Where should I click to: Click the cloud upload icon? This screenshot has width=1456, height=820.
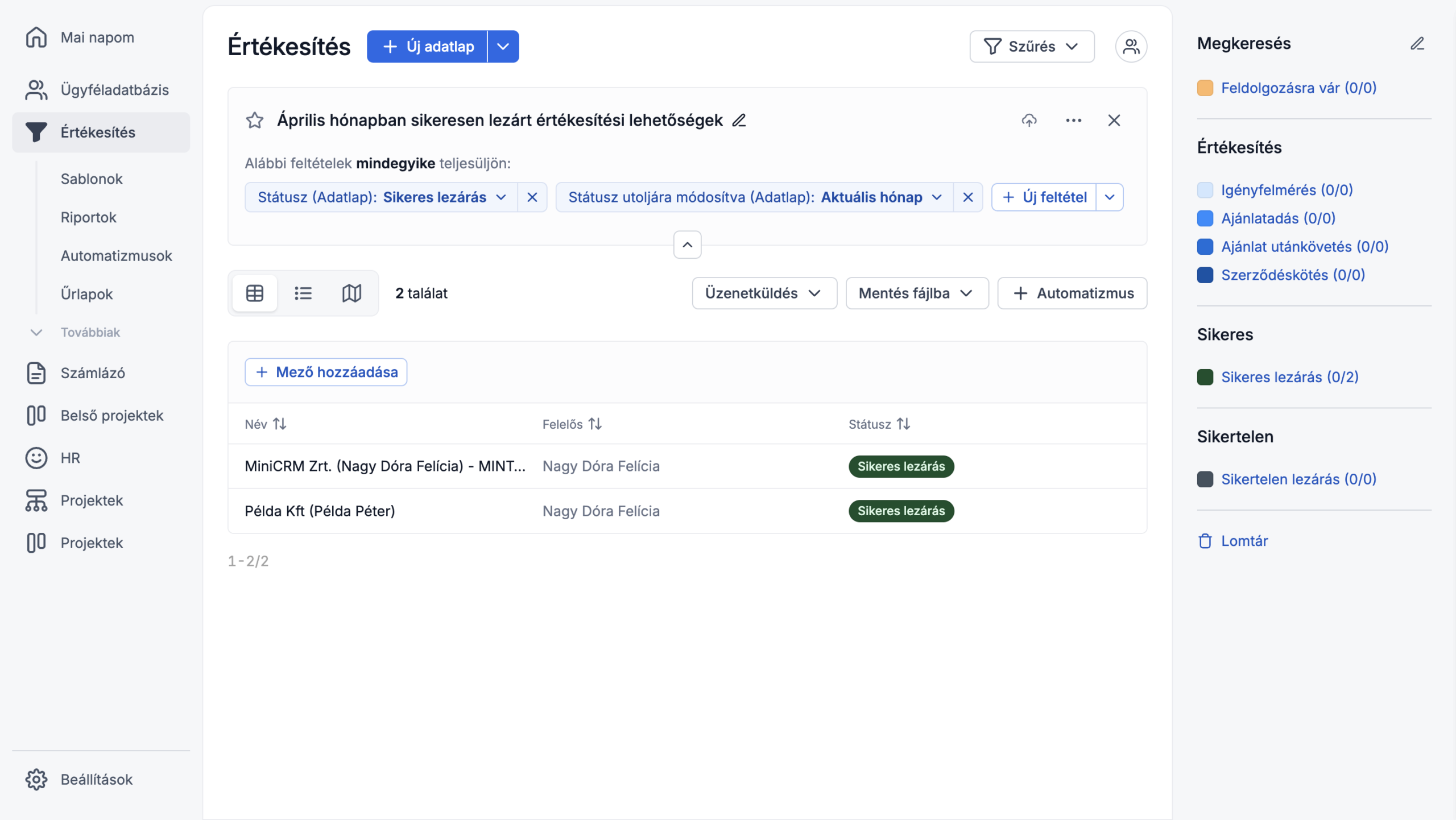(1029, 121)
